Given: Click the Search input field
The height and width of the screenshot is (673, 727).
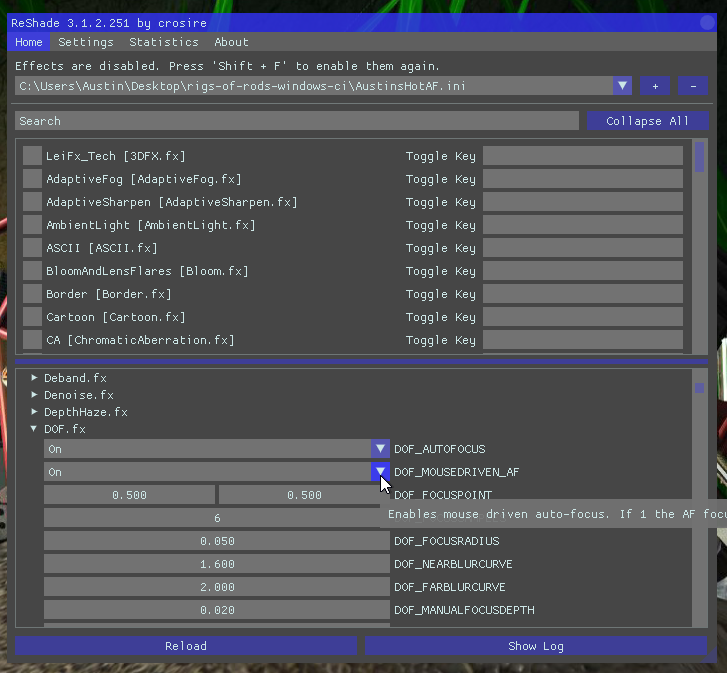Looking at the screenshot, I should [x=296, y=121].
